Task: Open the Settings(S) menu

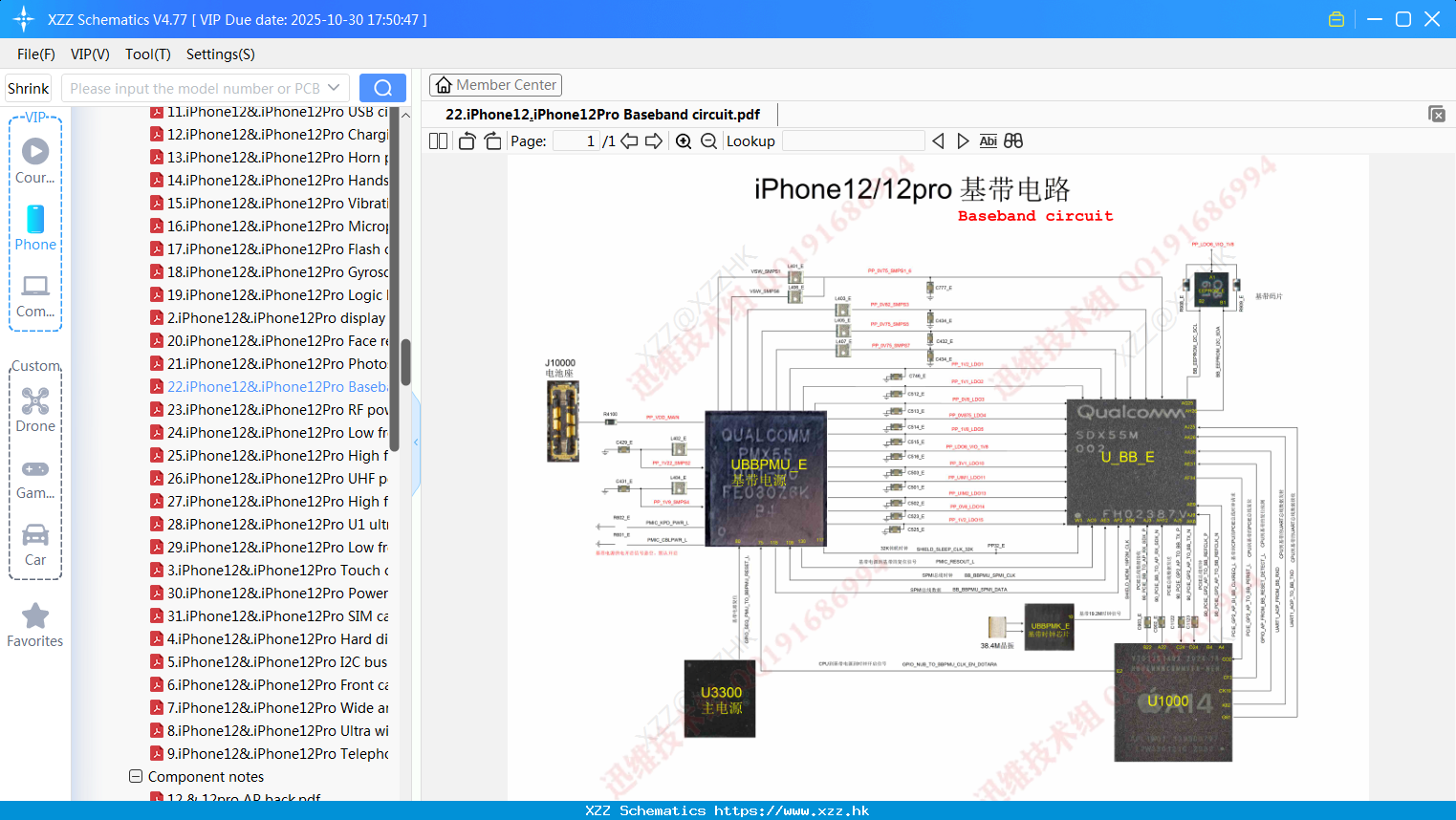Action: tap(220, 54)
